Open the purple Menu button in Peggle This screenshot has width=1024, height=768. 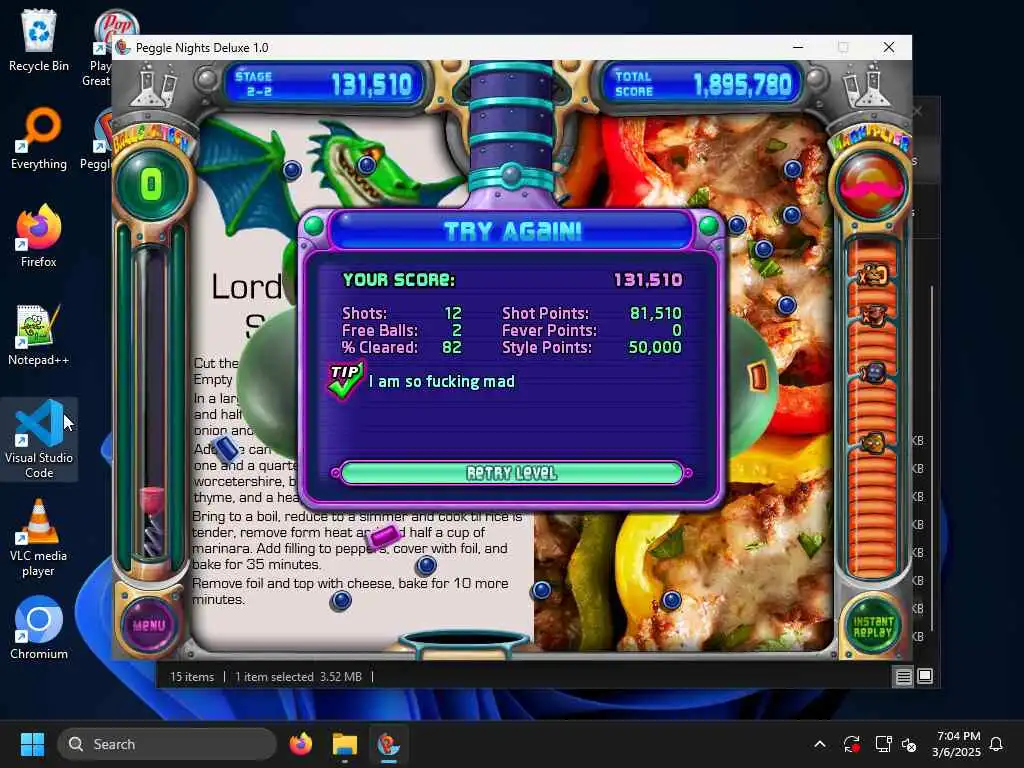(149, 625)
